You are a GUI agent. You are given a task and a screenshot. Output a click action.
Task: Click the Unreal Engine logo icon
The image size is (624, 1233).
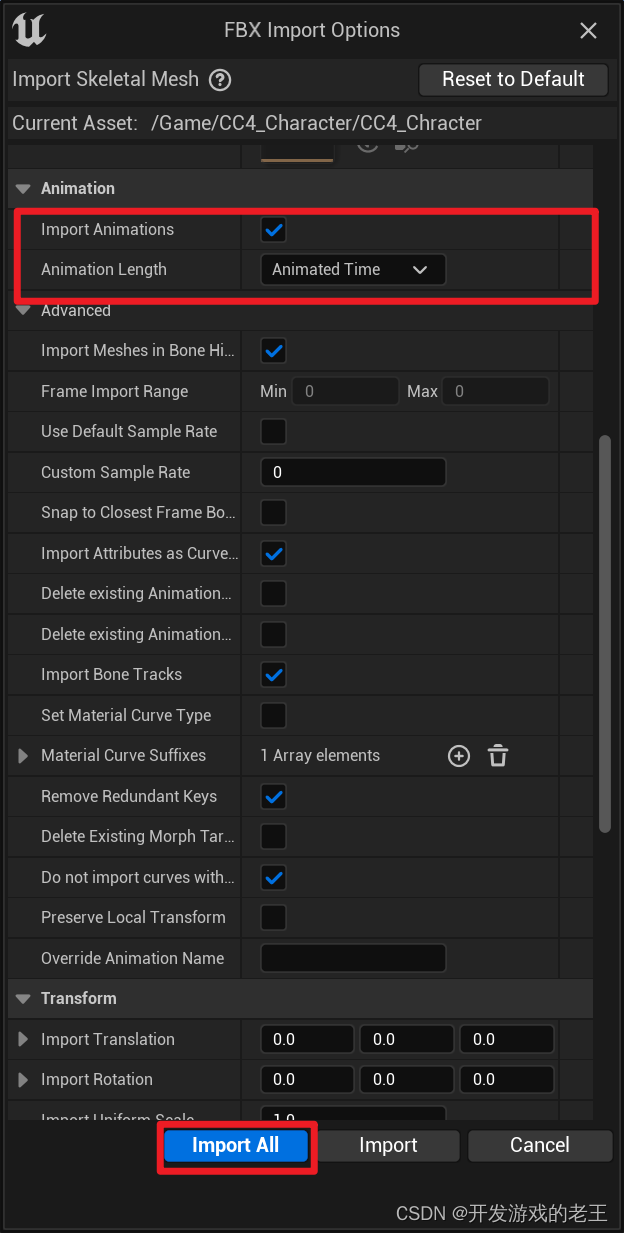pos(29,31)
